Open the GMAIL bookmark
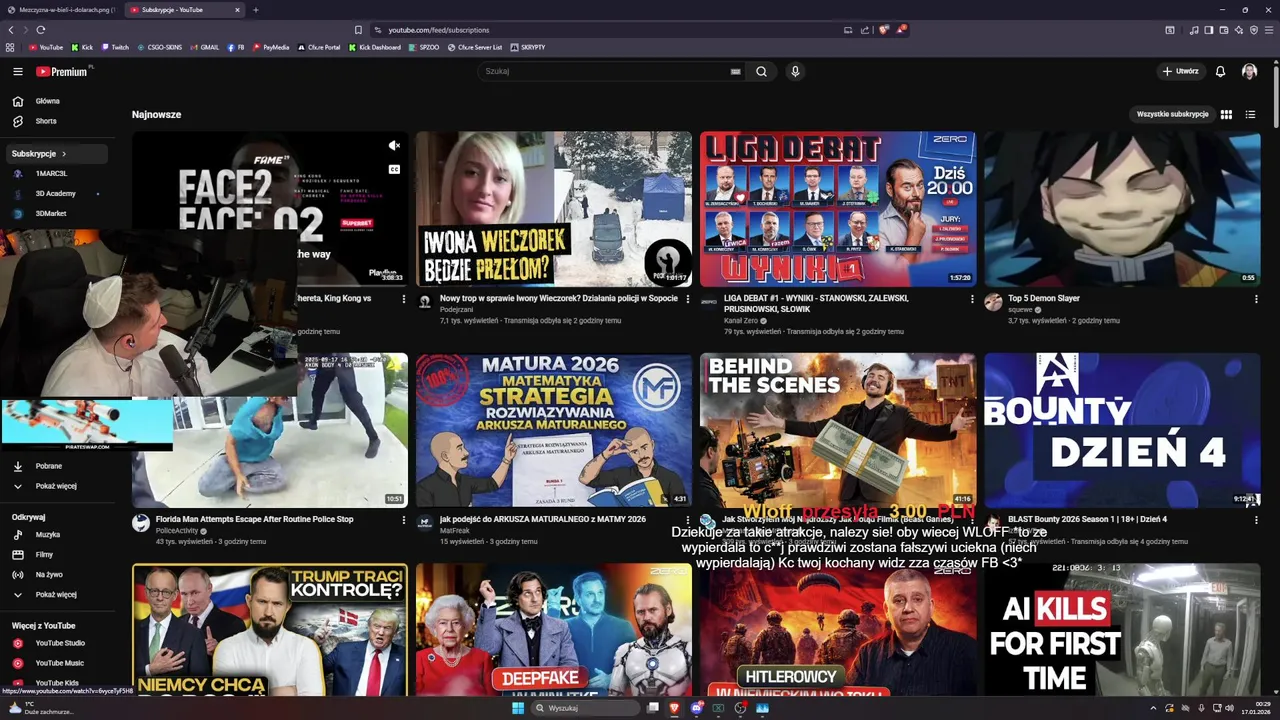Viewport: 1280px width, 720px height. 204,47
